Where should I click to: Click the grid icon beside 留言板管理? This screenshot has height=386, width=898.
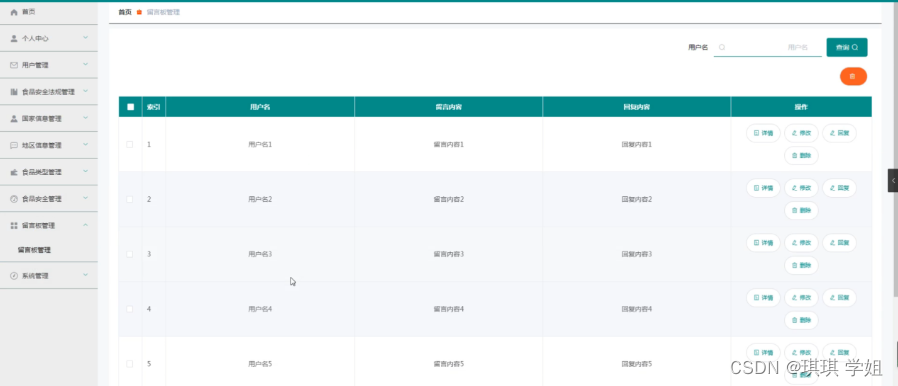pyautogui.click(x=14, y=226)
